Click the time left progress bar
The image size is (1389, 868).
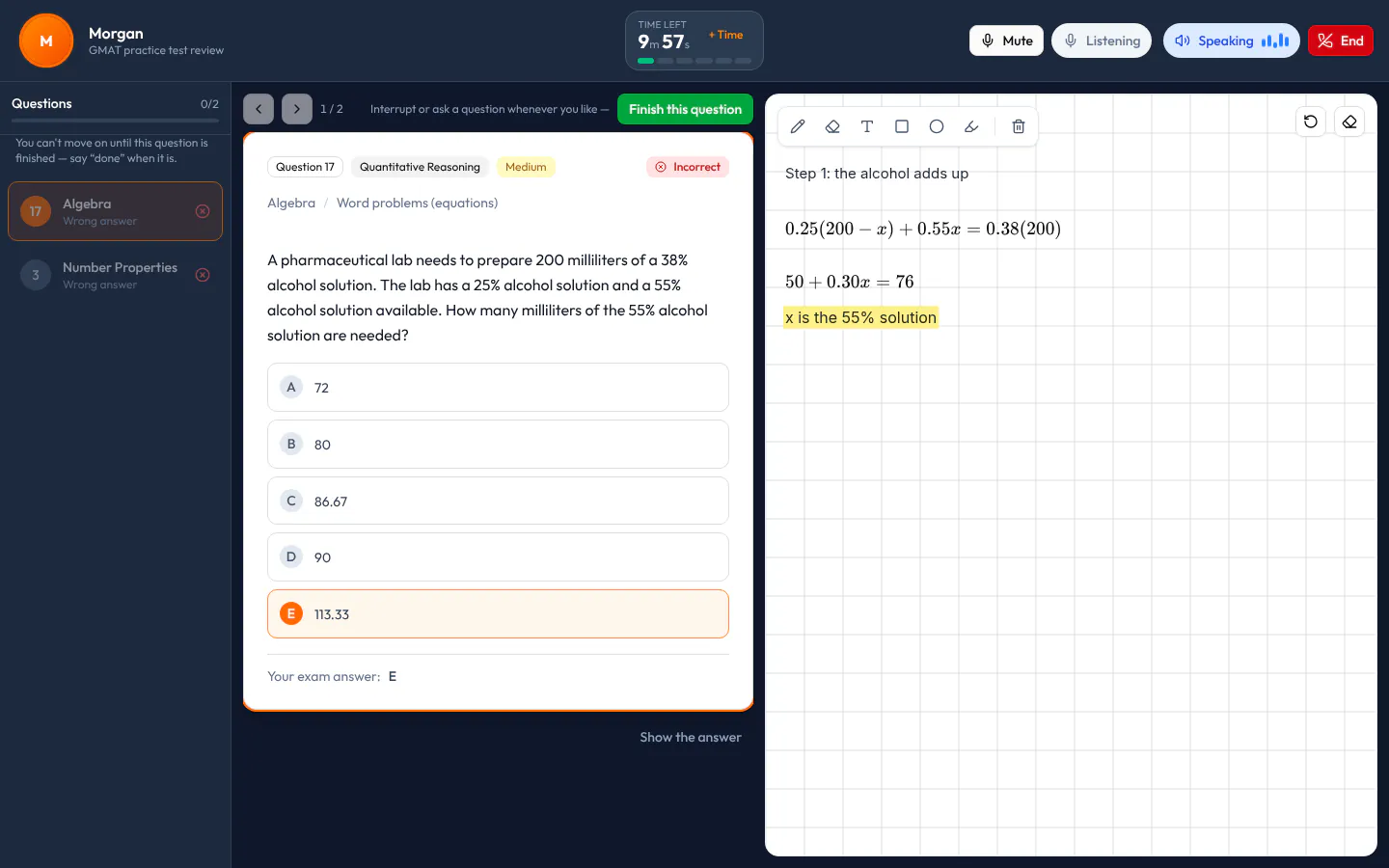[x=694, y=61]
